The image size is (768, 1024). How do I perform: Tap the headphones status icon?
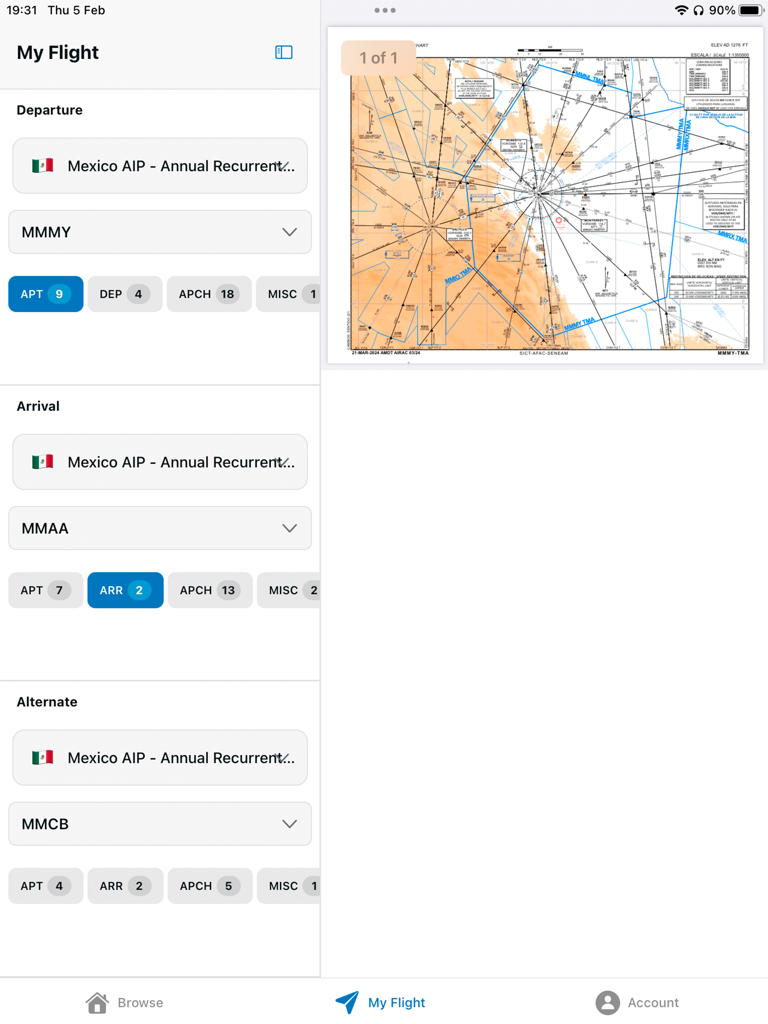coord(698,10)
